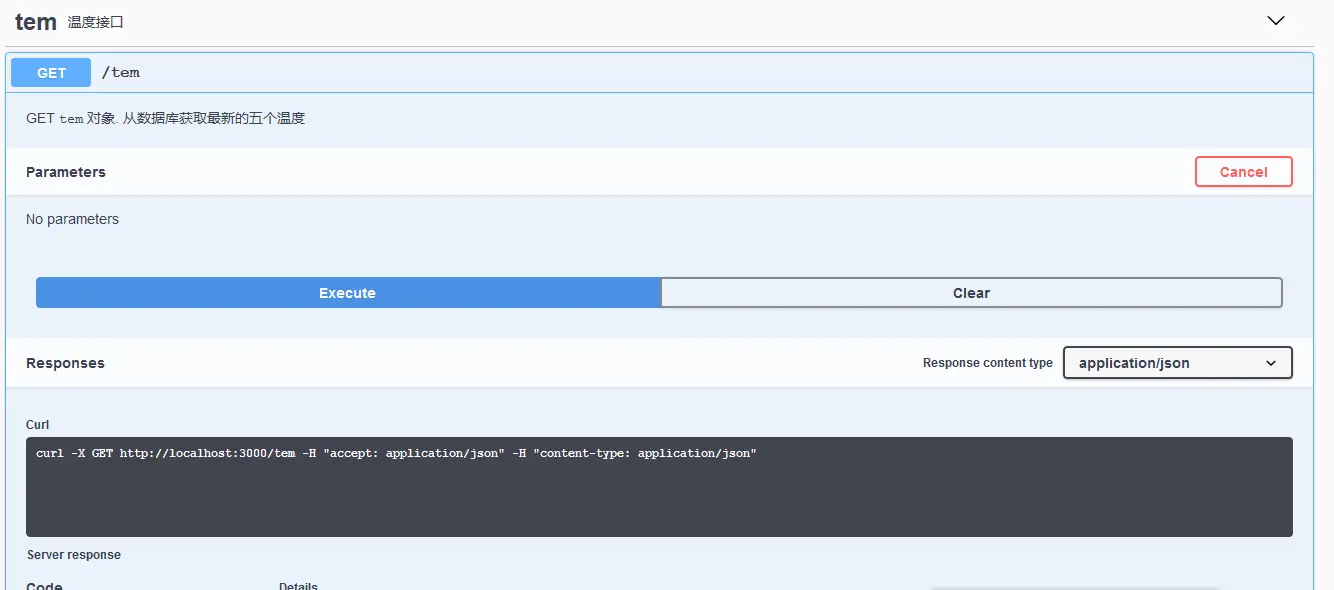Click the Server response label
This screenshot has height=590, width=1334.
(74, 555)
